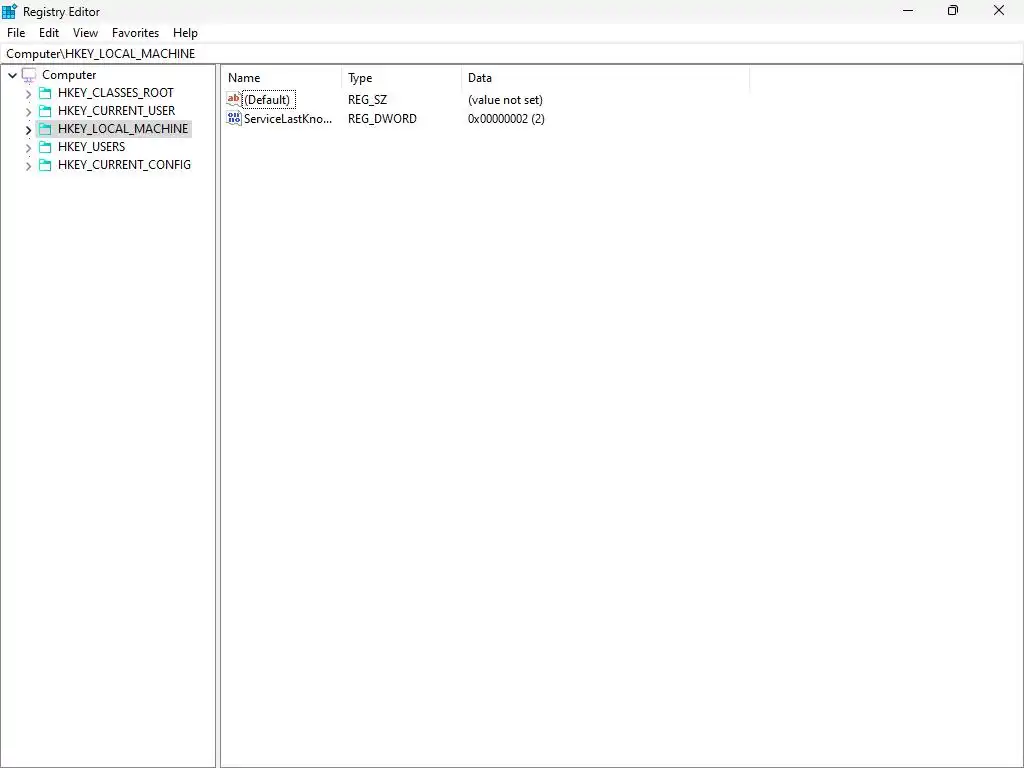Expand the HKEY_USERS key
The image size is (1024, 768).
pos(28,148)
